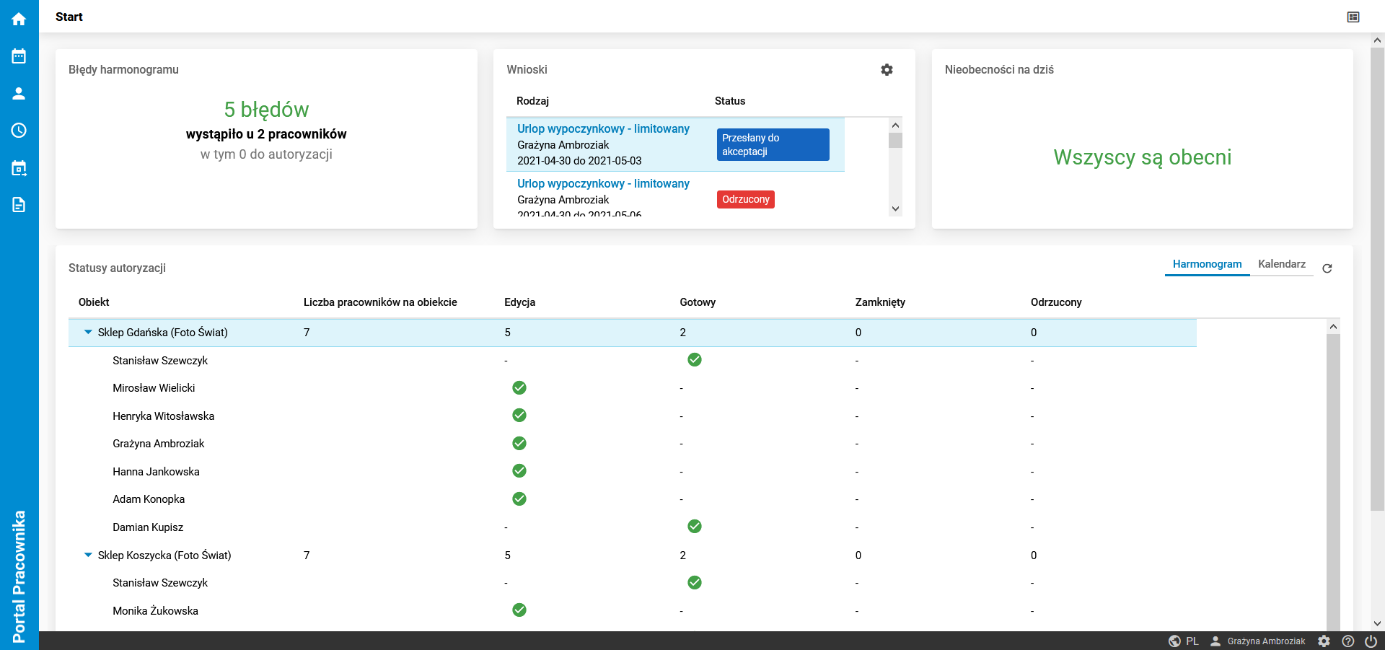The image size is (1385, 650).
Task: Open the calendar event icon in the sidebar
Action: (18, 167)
